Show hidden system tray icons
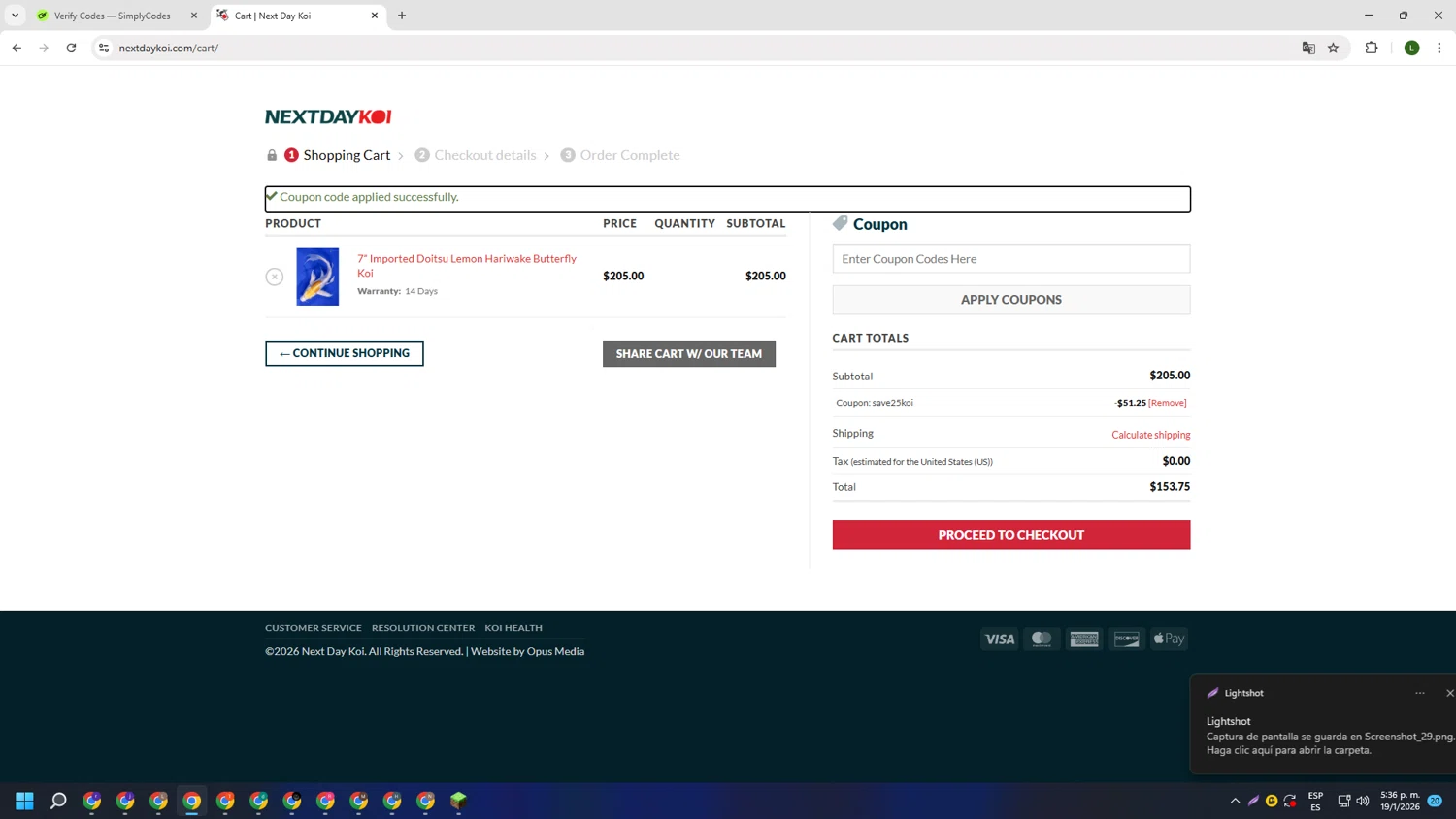Viewport: 1456px width, 819px height. point(1235,801)
